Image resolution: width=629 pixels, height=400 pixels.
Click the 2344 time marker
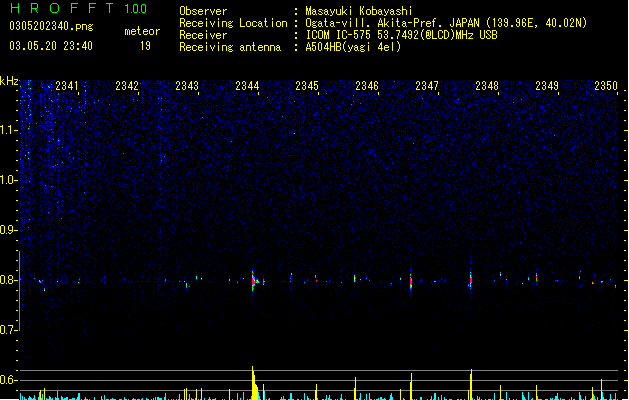pyautogui.click(x=247, y=86)
